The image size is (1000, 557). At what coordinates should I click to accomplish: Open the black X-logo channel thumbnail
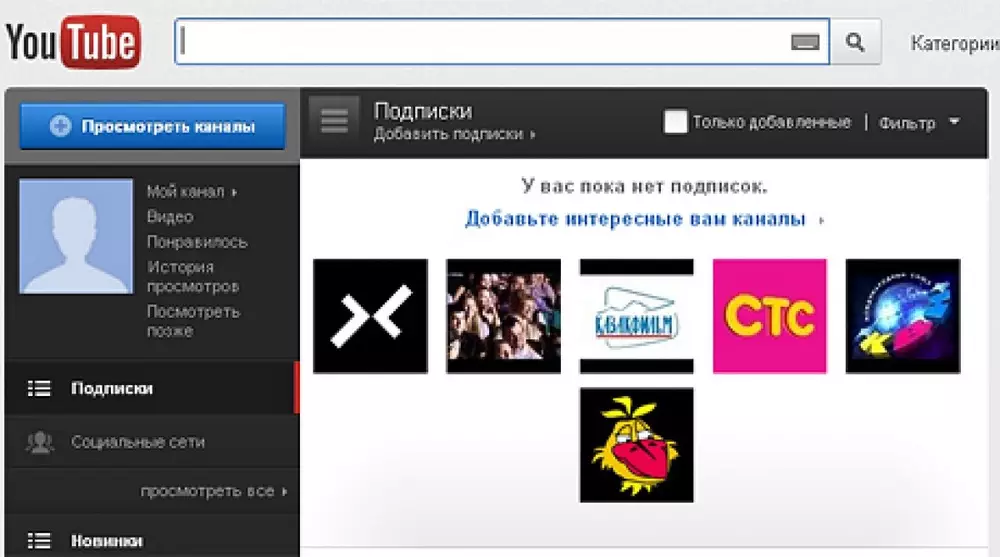[370, 316]
